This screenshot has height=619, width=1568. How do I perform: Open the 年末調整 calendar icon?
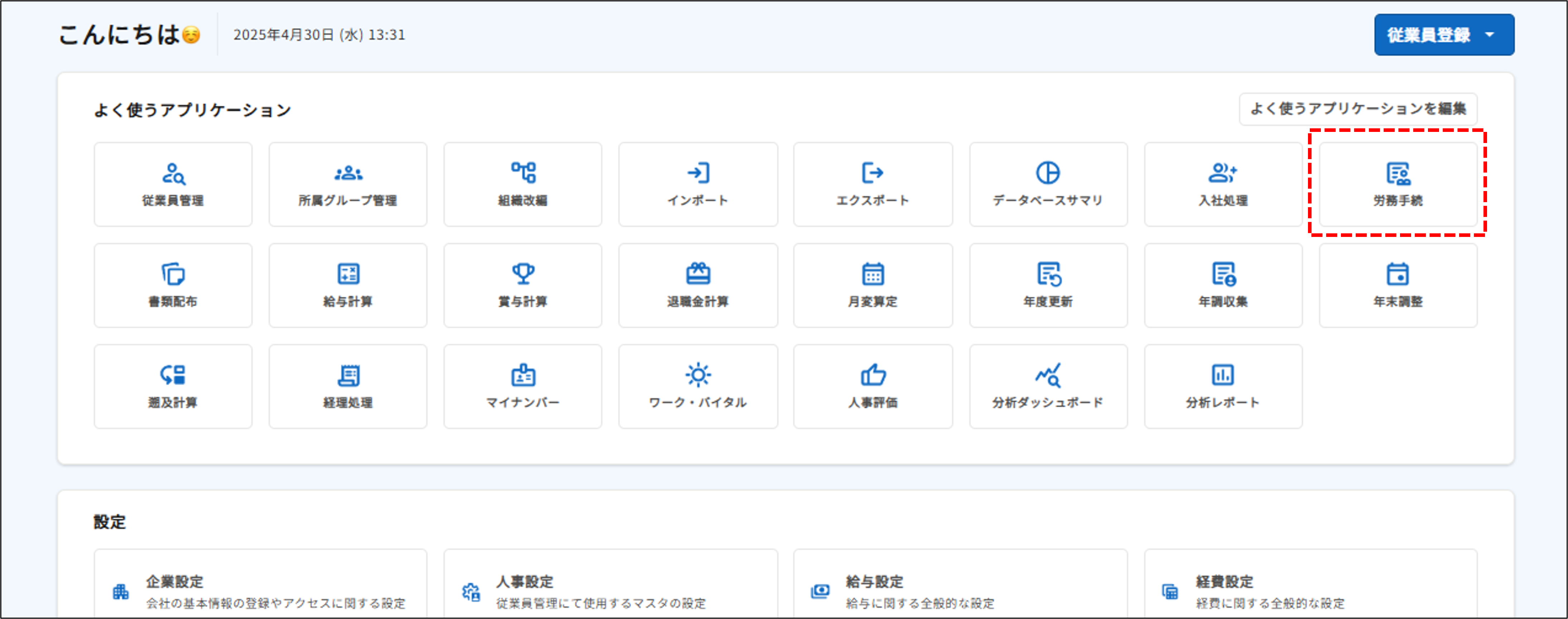coord(1398,285)
